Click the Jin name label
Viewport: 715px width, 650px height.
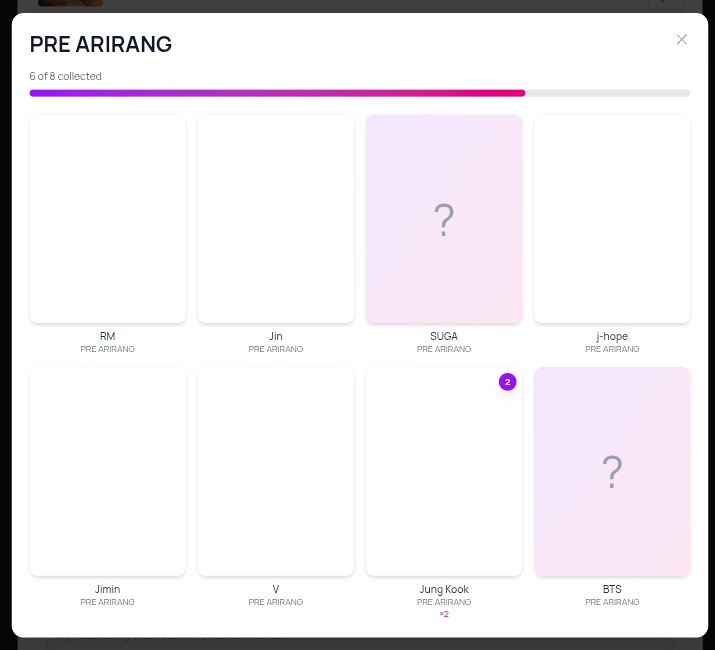[x=276, y=336]
